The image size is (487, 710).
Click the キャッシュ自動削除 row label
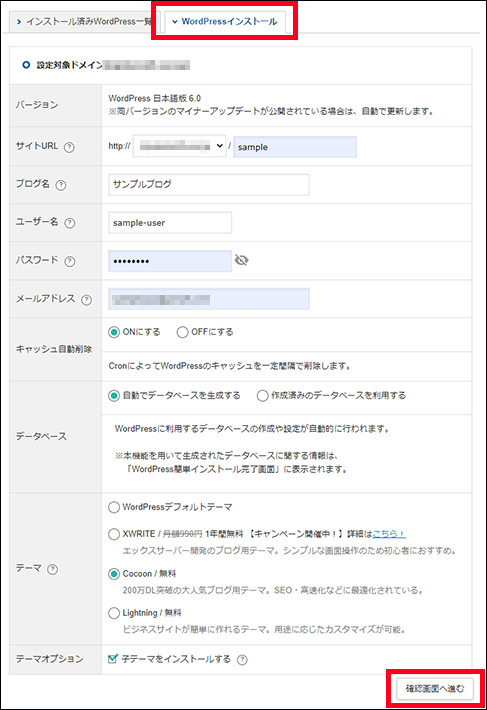pyautogui.click(x=54, y=349)
